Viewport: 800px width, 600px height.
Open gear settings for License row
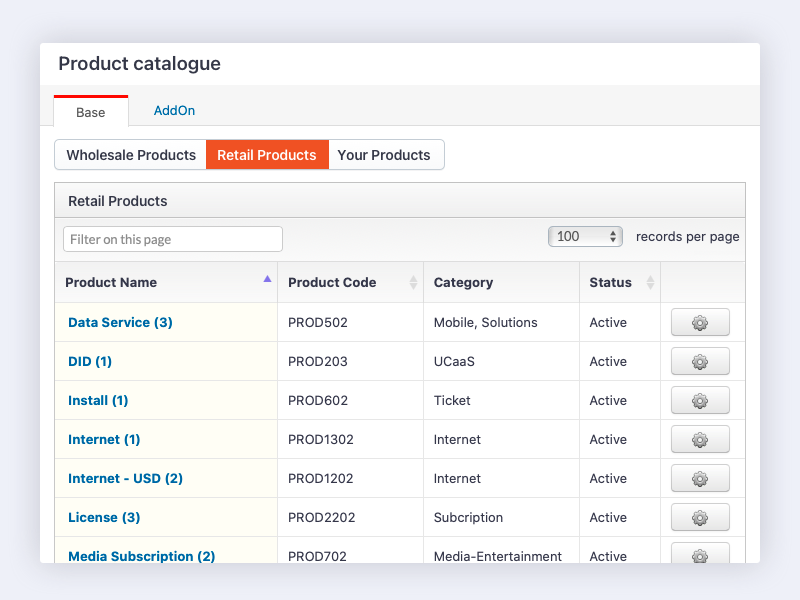click(x=700, y=517)
